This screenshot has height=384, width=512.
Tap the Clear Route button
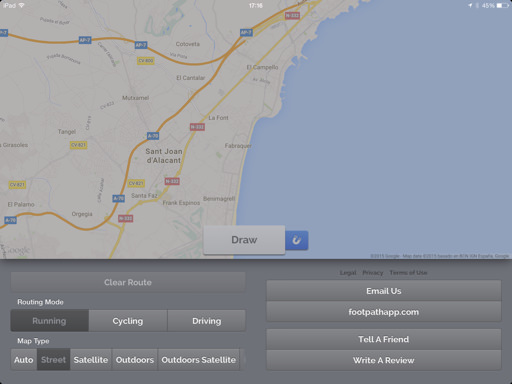coord(128,282)
